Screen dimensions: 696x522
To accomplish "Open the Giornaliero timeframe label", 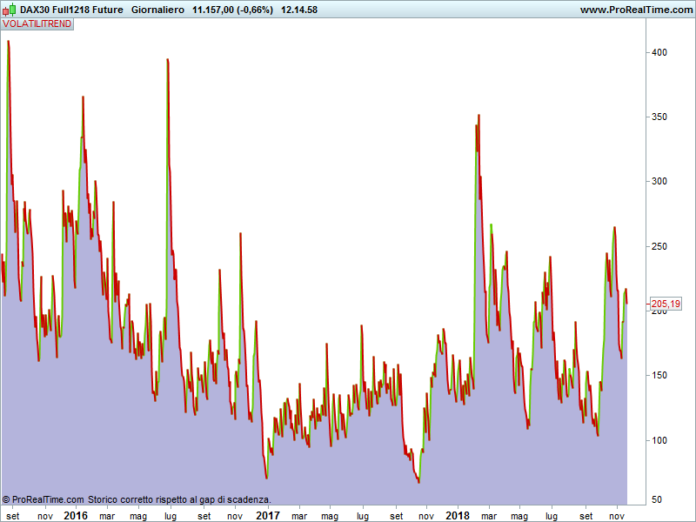I will [x=158, y=10].
